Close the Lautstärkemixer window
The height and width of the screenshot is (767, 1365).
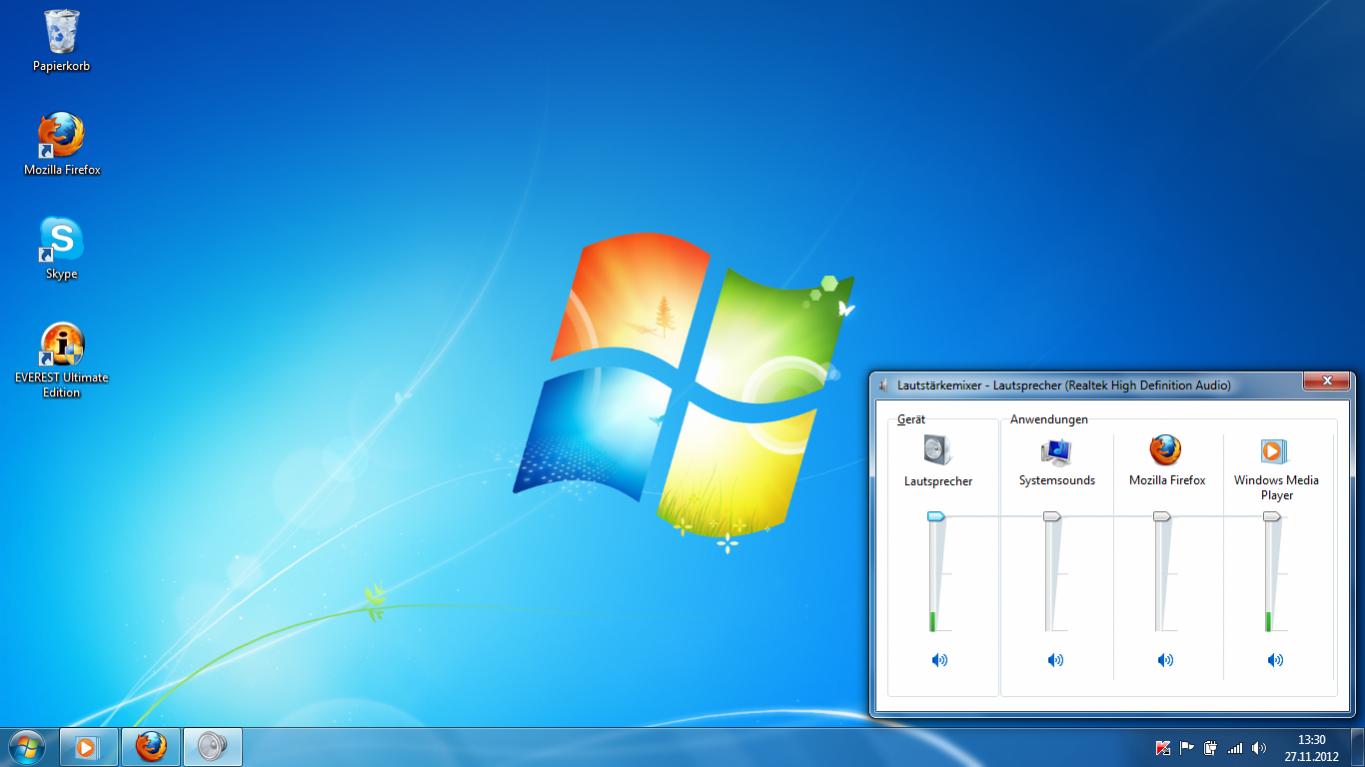[x=1327, y=381]
